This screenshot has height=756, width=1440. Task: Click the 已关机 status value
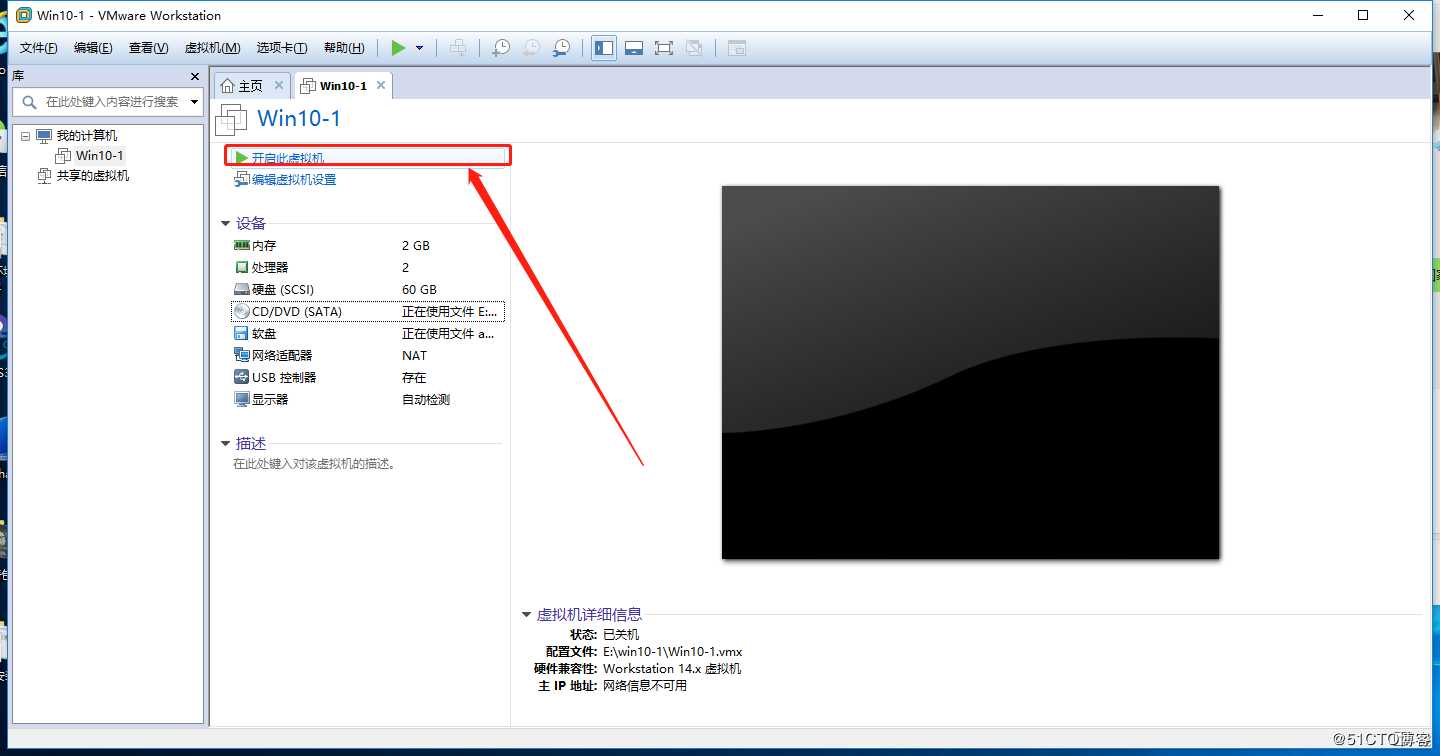coord(621,635)
